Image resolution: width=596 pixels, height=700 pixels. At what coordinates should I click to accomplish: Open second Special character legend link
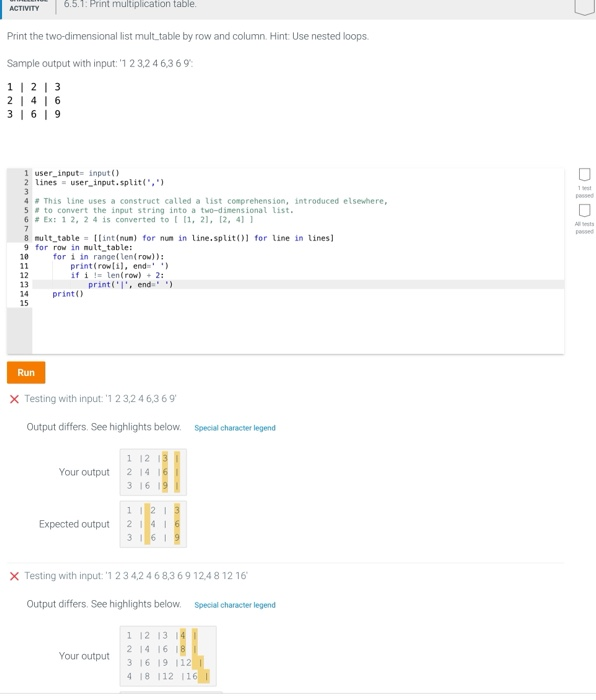click(235, 605)
